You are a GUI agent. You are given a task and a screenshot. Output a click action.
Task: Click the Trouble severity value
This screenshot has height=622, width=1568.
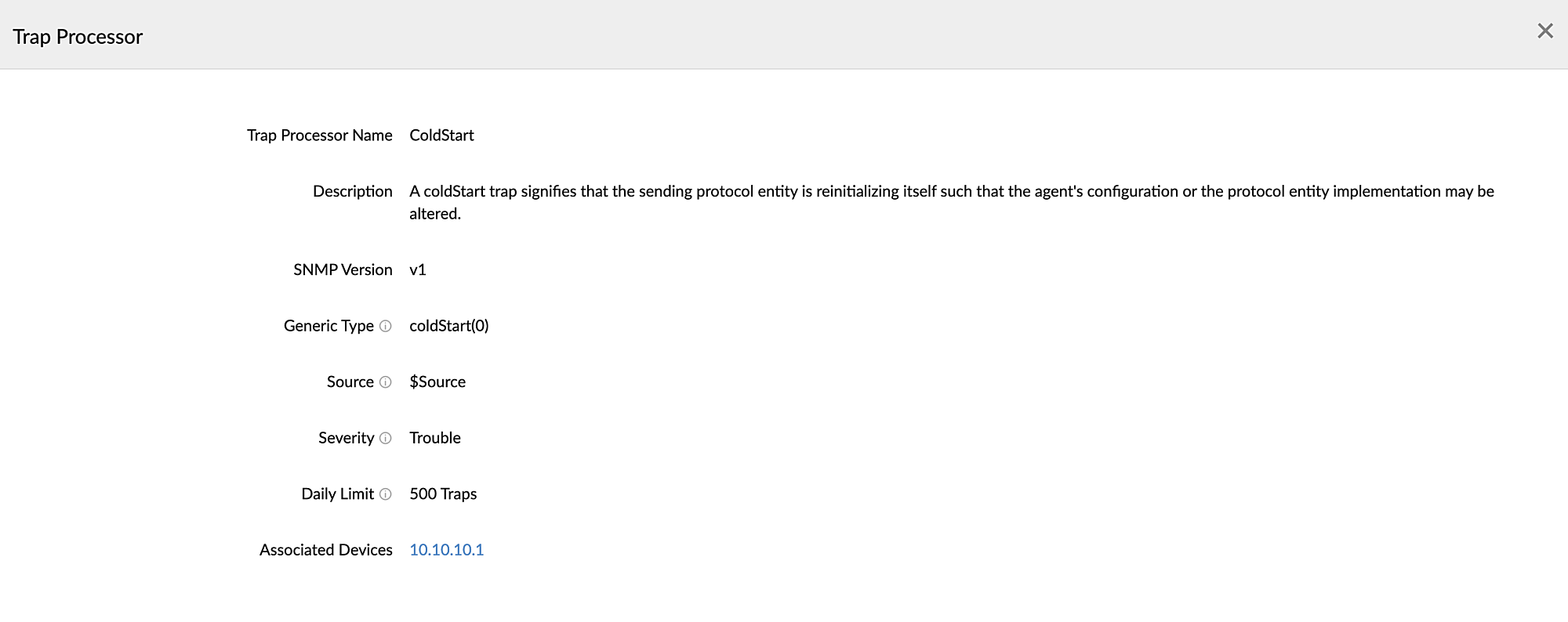click(434, 438)
